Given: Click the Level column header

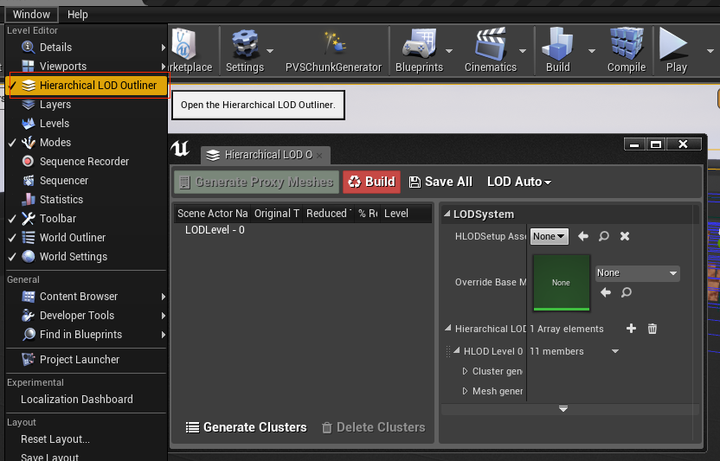Looking at the screenshot, I should [x=406, y=213].
